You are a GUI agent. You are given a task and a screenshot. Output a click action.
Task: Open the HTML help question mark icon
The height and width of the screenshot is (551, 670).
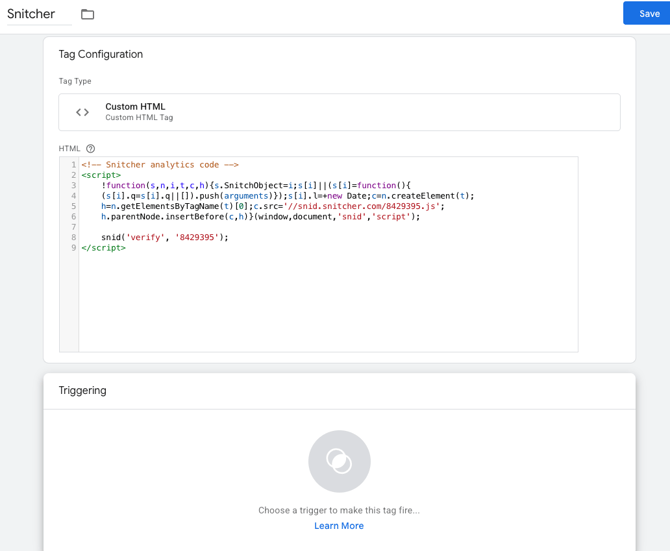pyautogui.click(x=90, y=149)
